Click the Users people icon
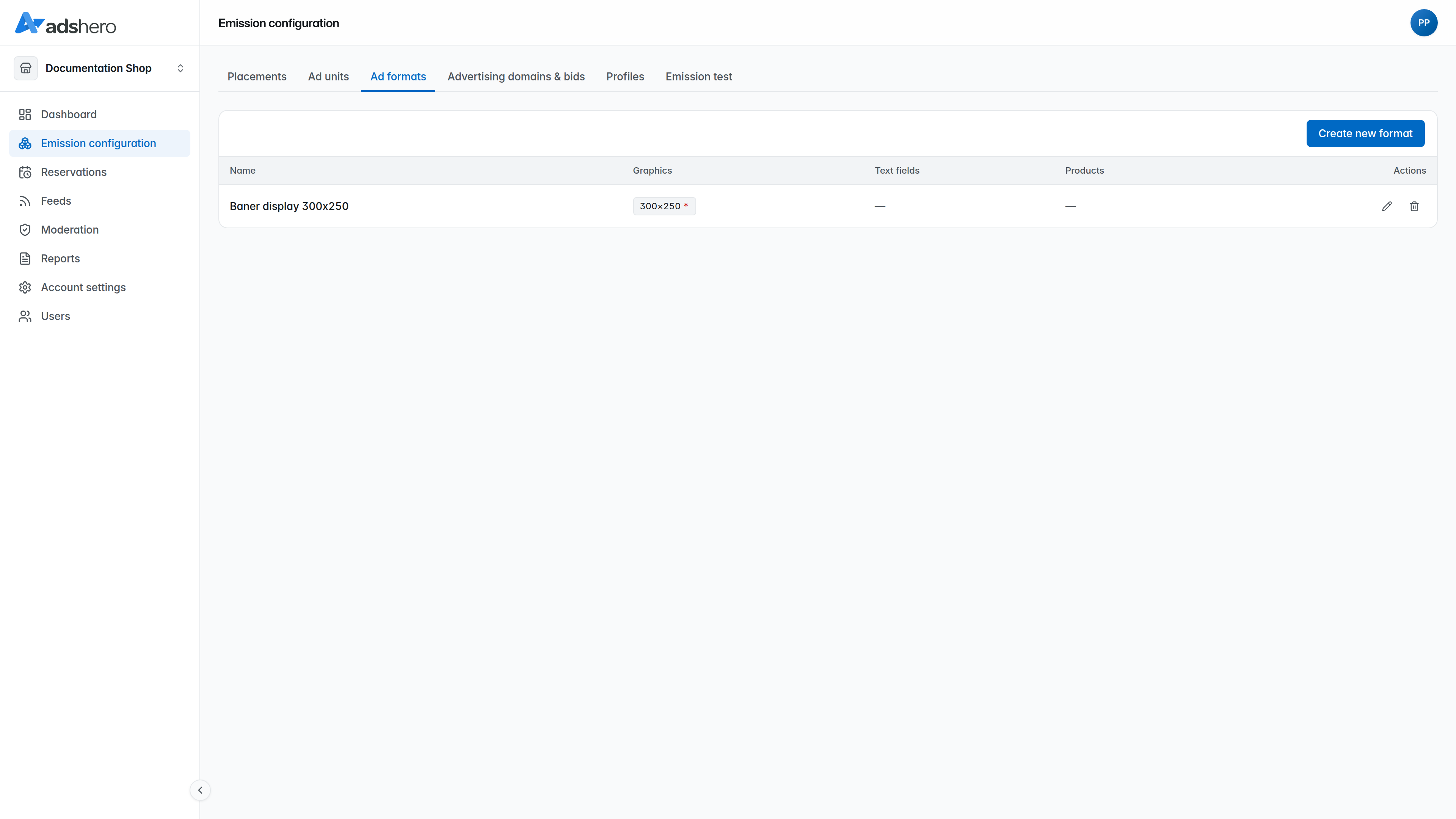 pyautogui.click(x=25, y=317)
